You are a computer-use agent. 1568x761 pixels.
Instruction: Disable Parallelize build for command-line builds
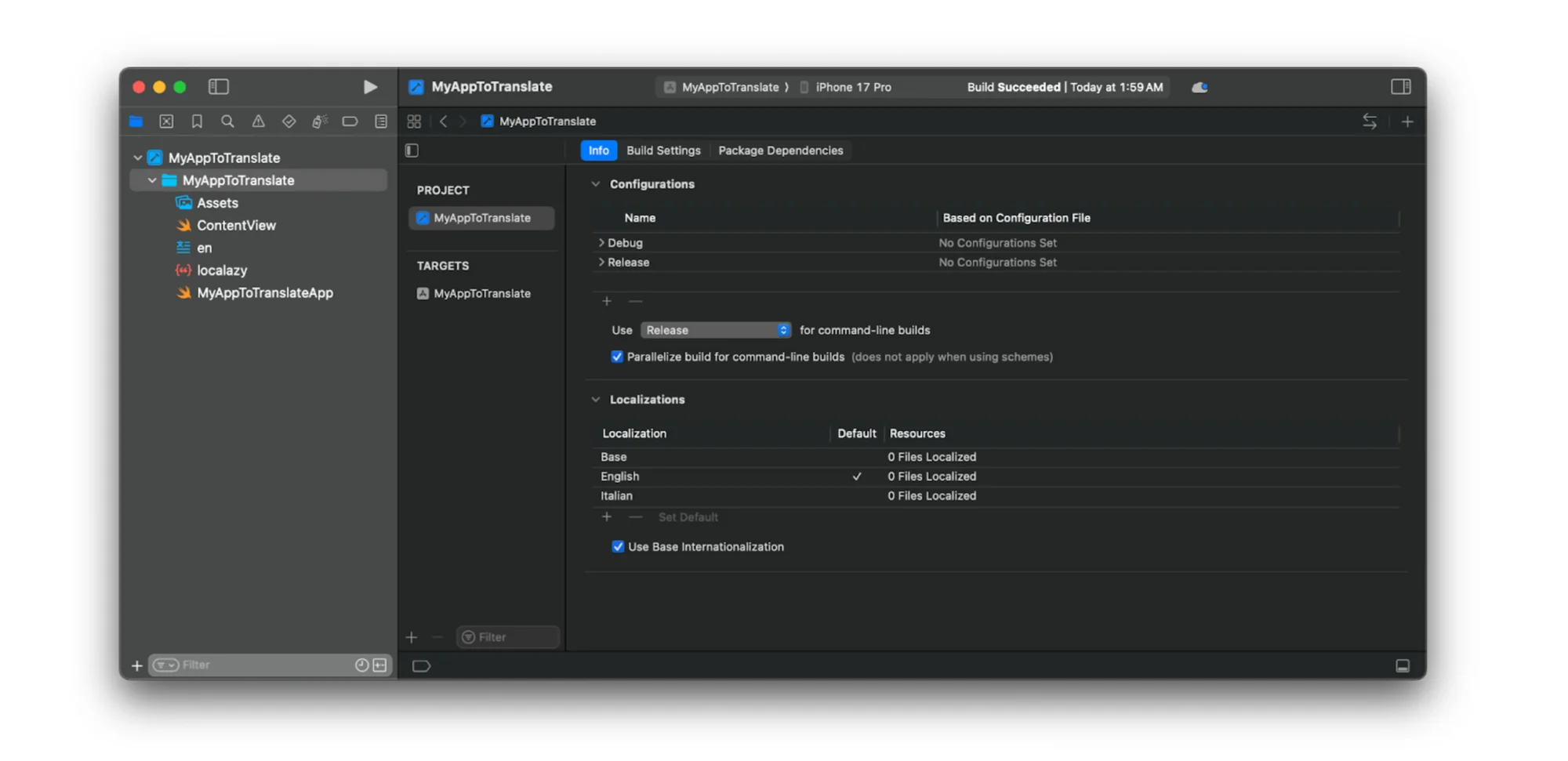(x=617, y=357)
